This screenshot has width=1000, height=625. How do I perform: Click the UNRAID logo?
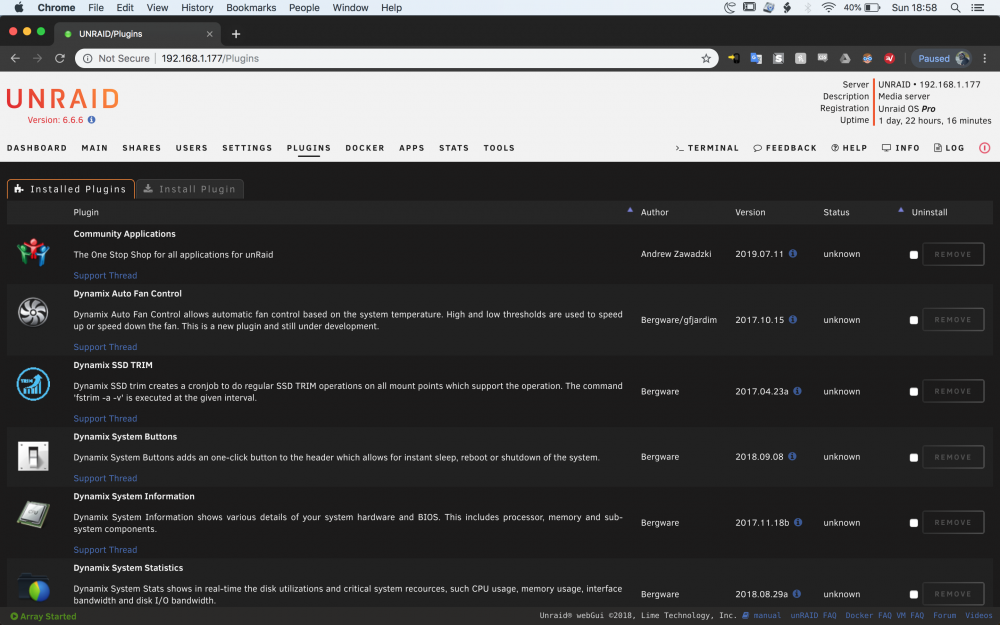tap(62, 99)
